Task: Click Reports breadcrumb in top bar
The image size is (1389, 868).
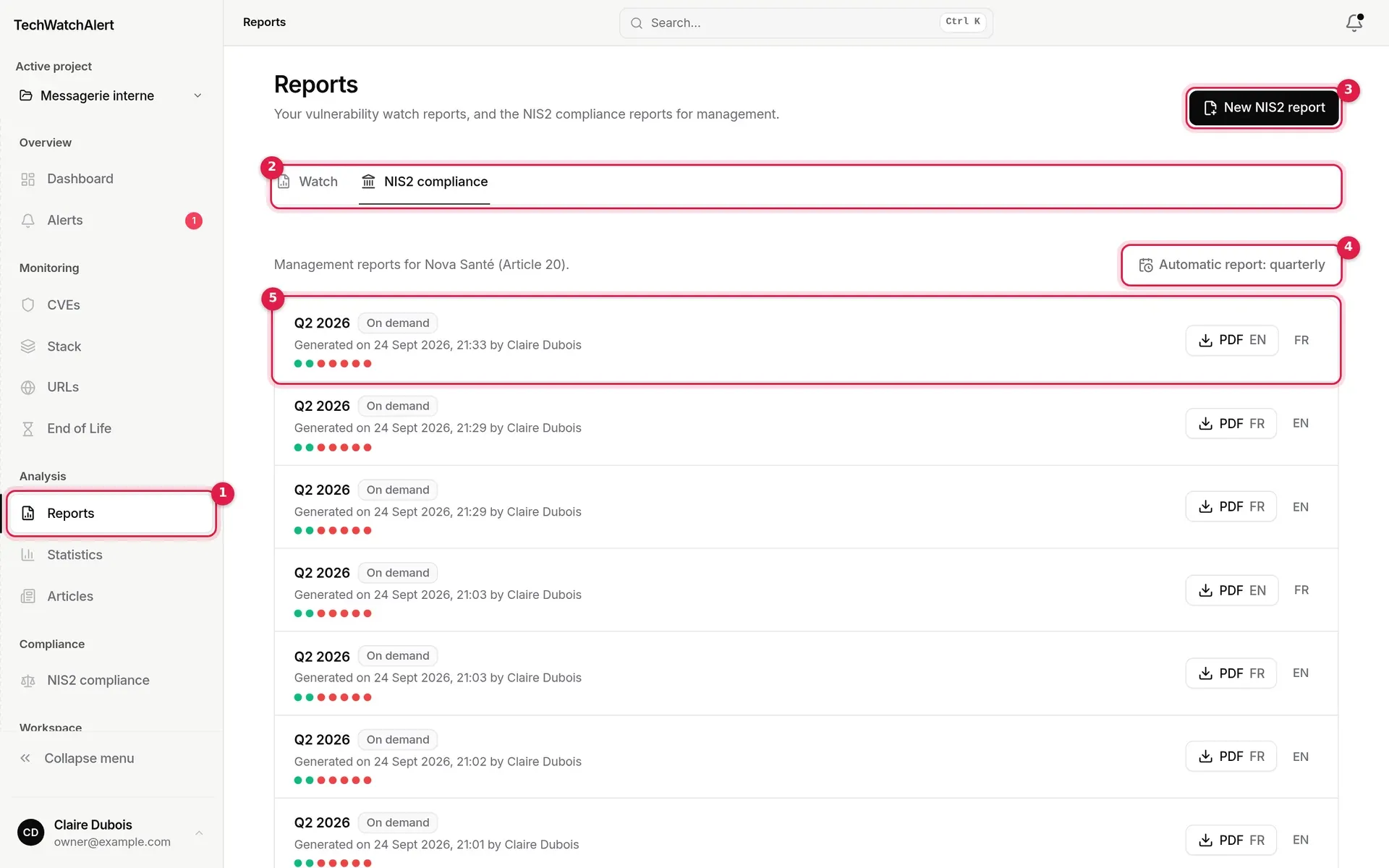Action: coord(264,22)
